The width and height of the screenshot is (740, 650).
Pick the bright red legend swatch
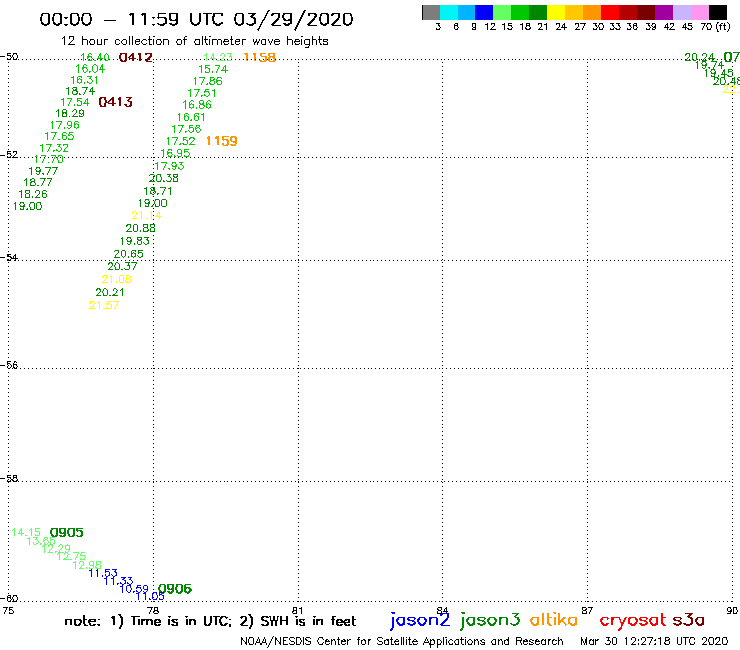(610, 12)
